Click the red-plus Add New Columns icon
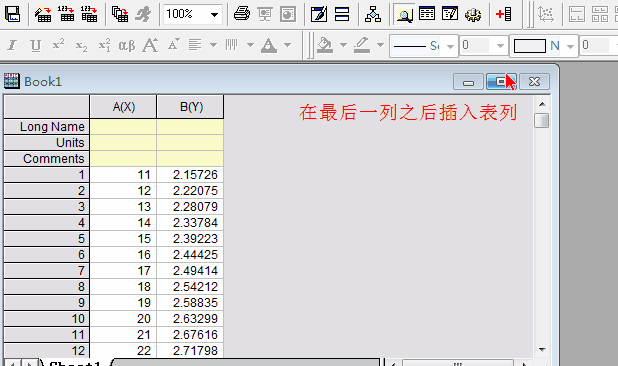618x366 pixels. click(504, 14)
